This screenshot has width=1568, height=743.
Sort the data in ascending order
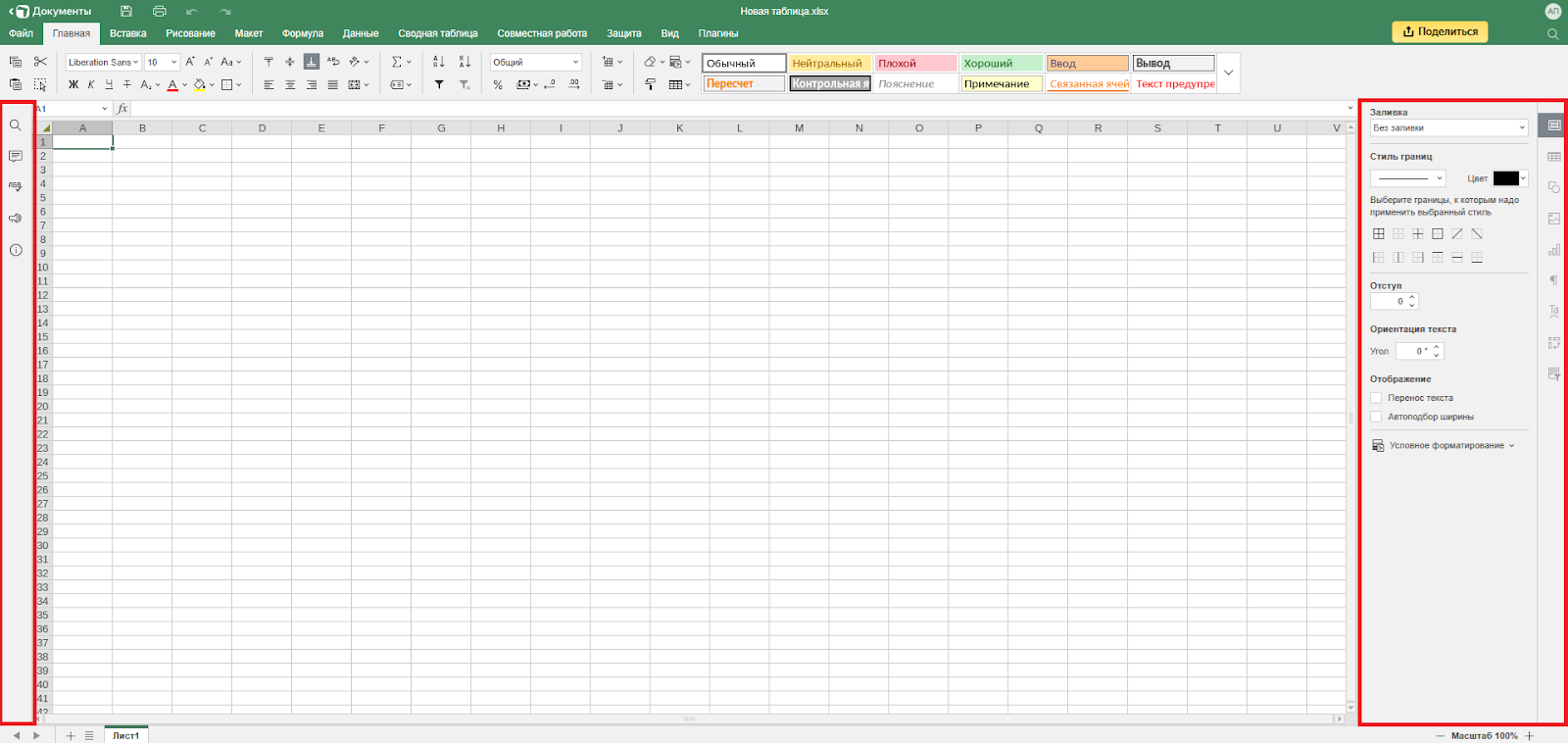coord(438,62)
